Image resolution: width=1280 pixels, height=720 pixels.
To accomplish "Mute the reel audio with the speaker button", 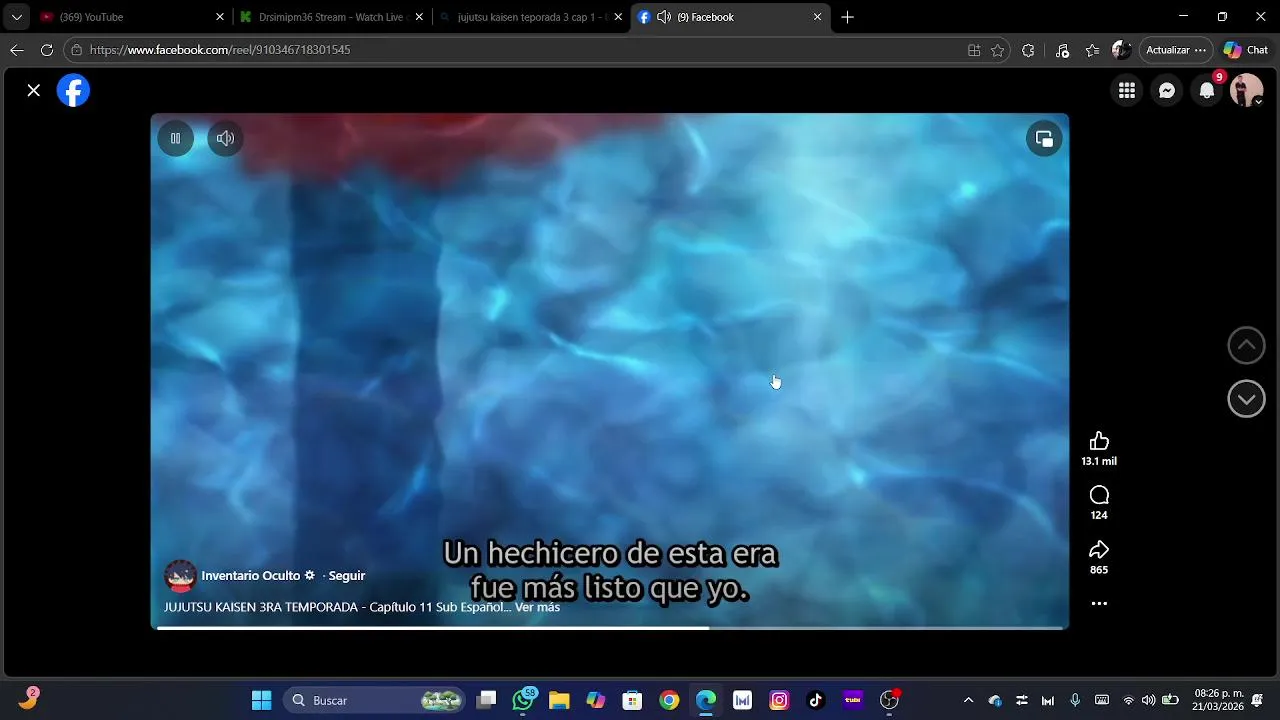I will [225, 139].
